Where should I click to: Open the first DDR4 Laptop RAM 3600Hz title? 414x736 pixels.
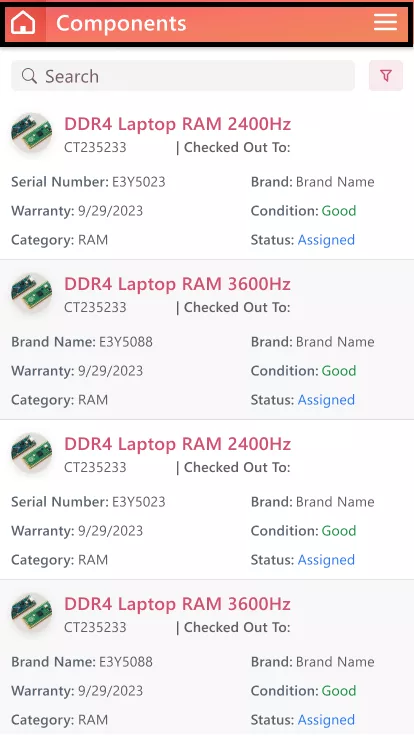(x=177, y=284)
